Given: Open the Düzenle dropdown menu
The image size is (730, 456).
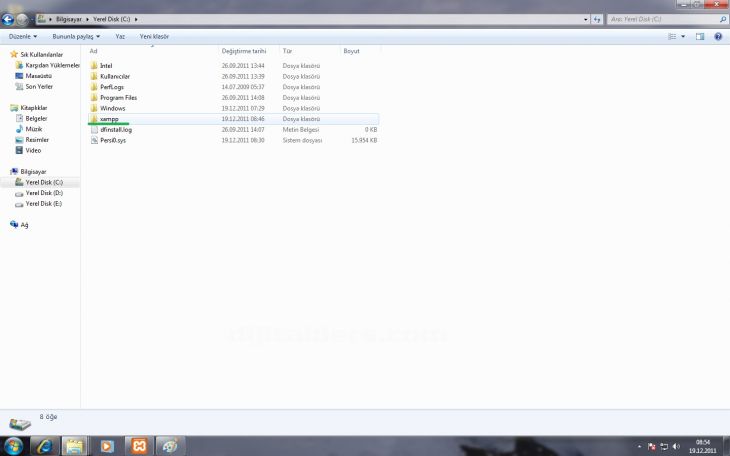Looking at the screenshot, I should click(x=25, y=36).
